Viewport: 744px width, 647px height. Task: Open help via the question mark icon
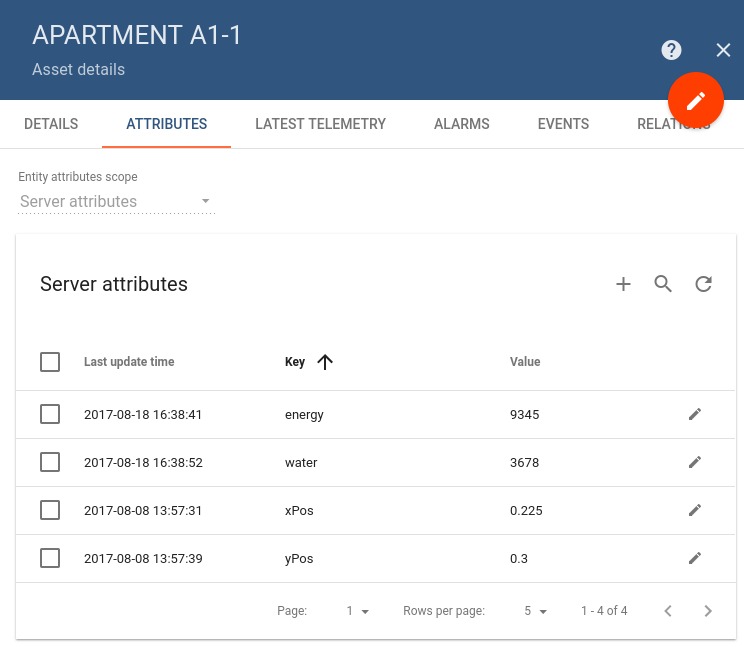pyautogui.click(x=671, y=50)
